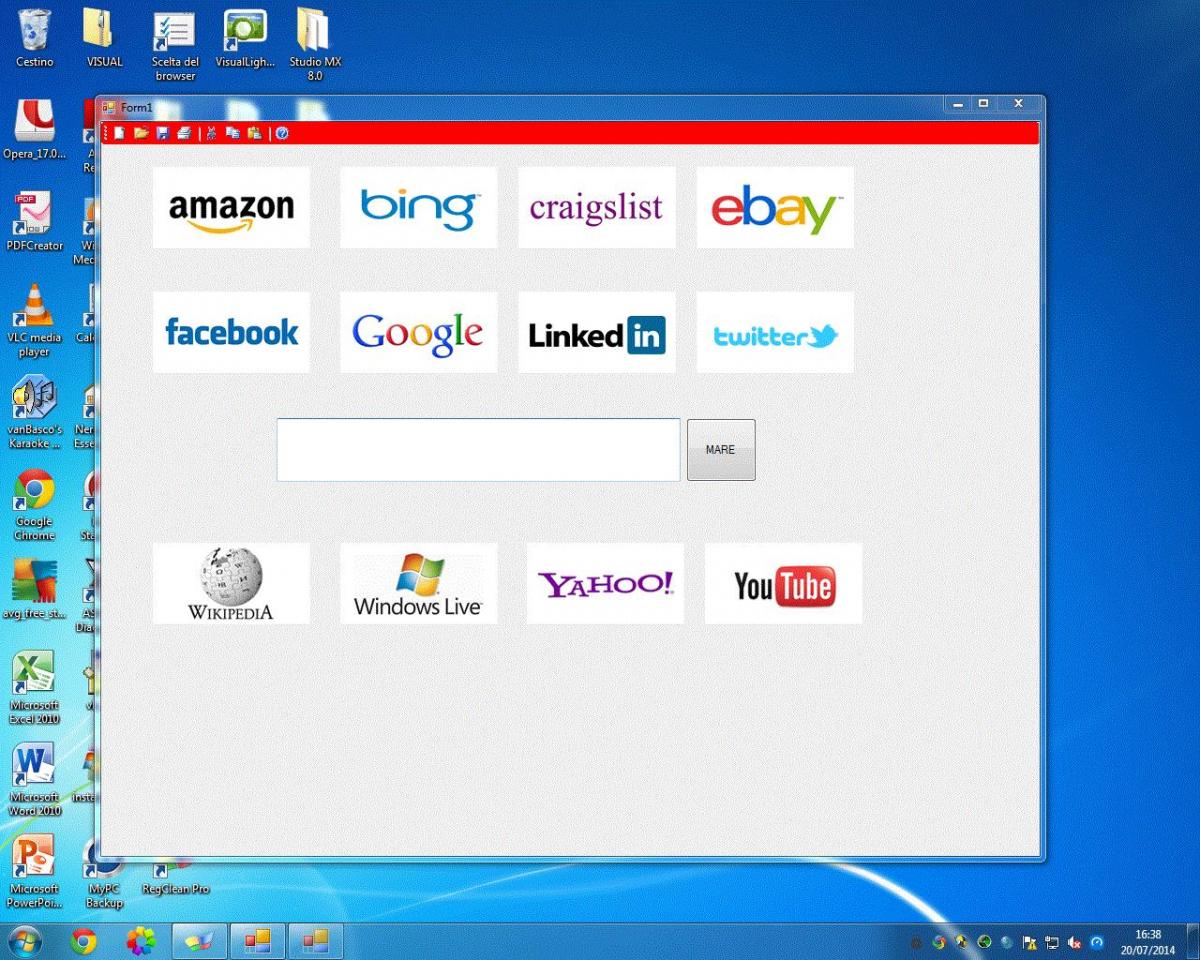Select the Studio MX 8.0 desktop folder
The width and height of the screenshot is (1200, 960).
315,45
